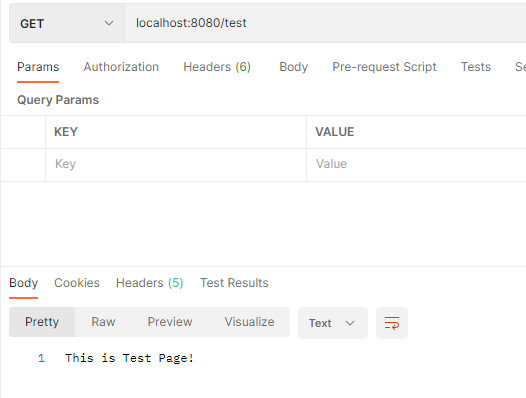The image size is (526, 398).
Task: Open the GET method dropdown
Action: [x=67, y=23]
